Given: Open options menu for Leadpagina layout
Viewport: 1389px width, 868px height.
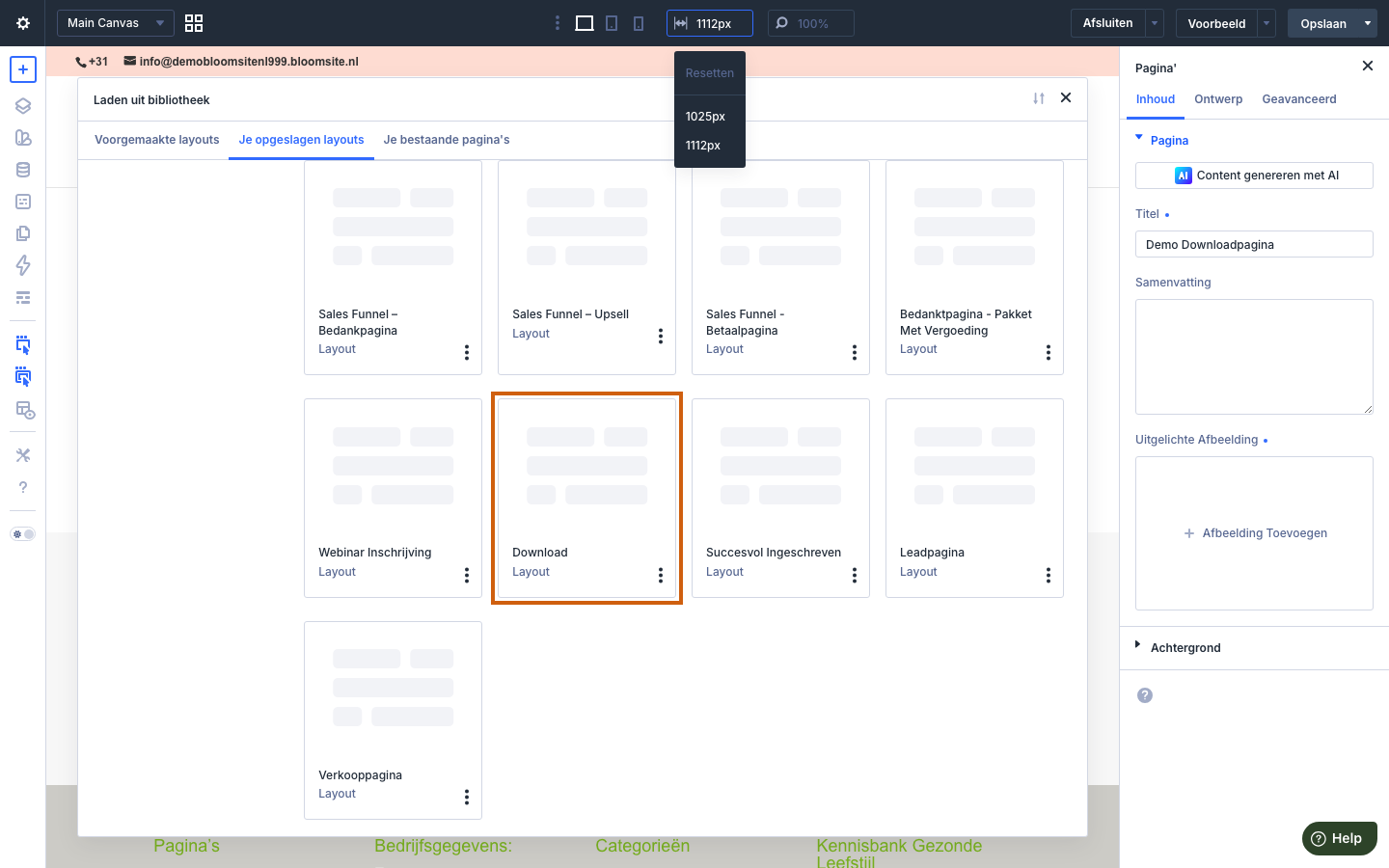Looking at the screenshot, I should point(1049,575).
